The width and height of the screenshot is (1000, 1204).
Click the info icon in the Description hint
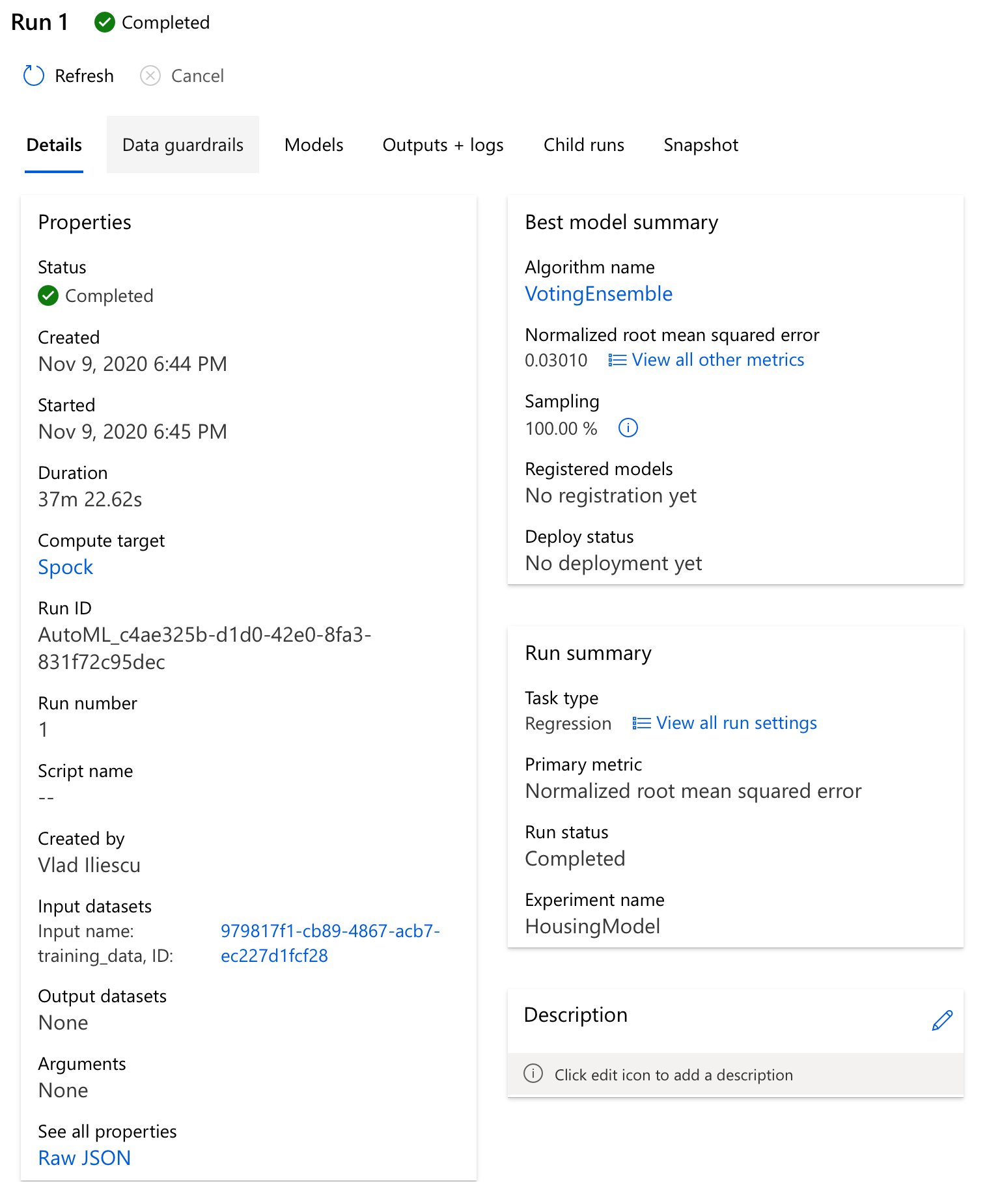(x=533, y=1074)
